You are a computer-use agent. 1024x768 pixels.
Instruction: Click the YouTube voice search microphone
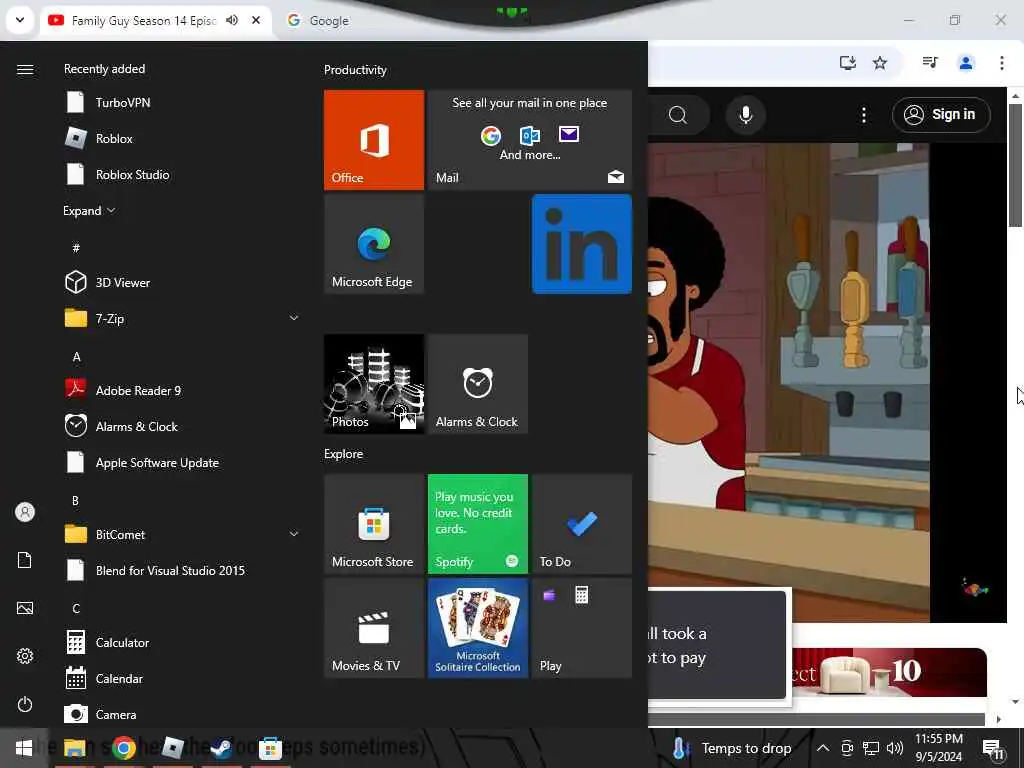(x=745, y=115)
